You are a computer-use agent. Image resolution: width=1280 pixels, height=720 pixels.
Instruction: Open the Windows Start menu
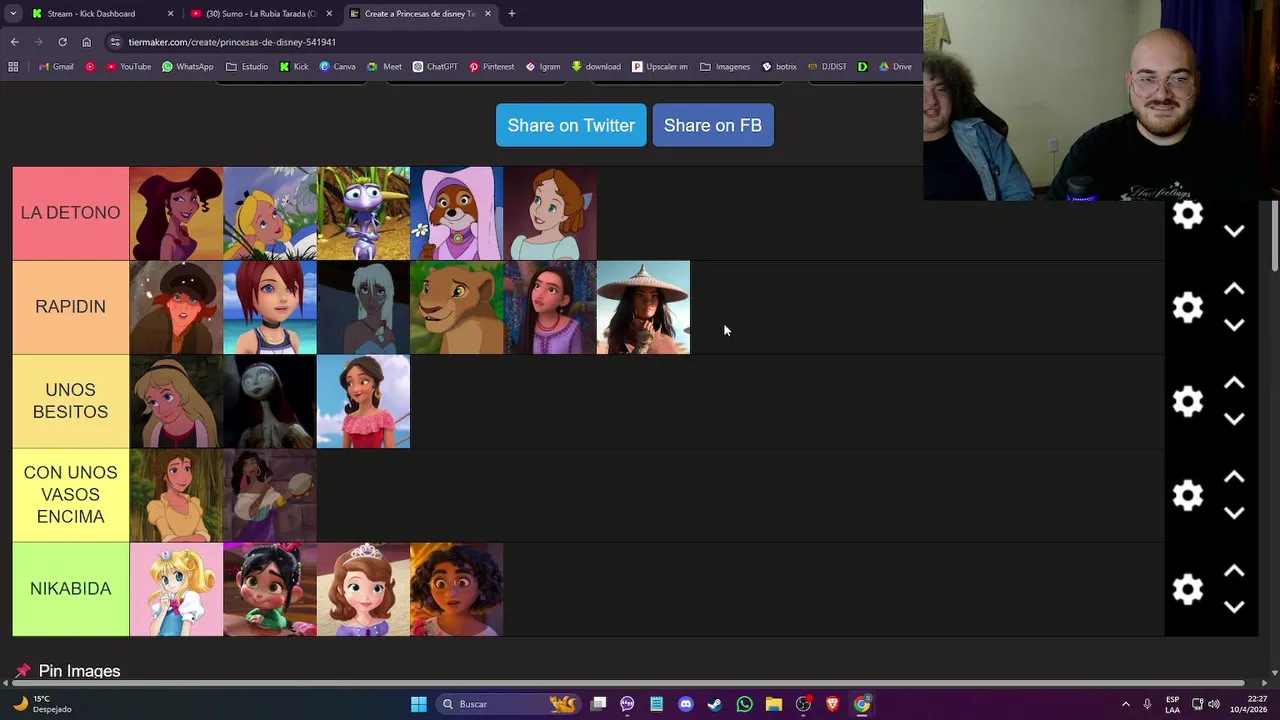pos(419,704)
